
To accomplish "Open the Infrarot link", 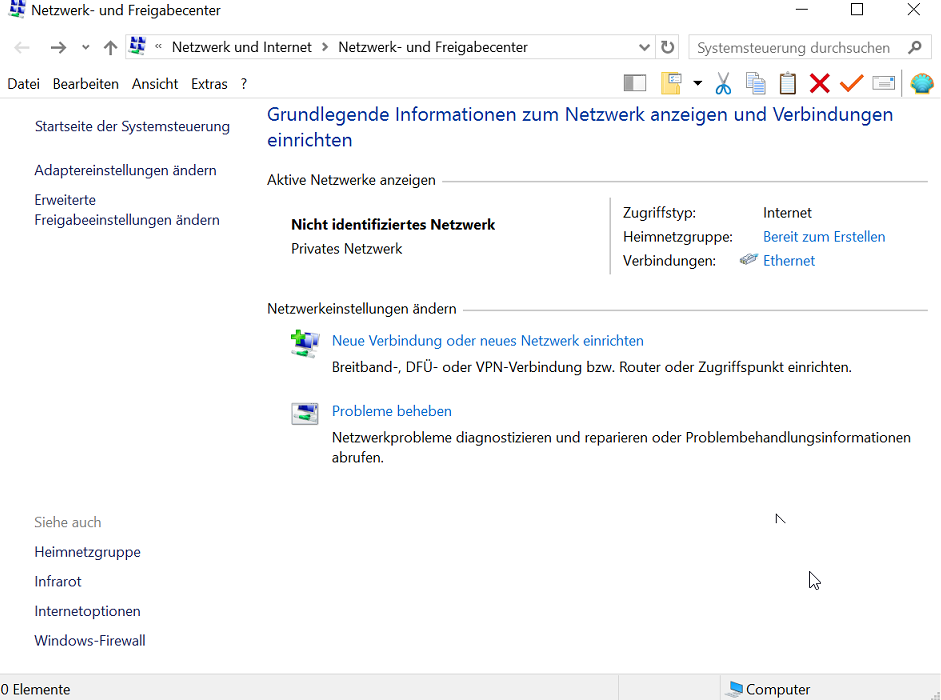I will pyautogui.click(x=58, y=582).
